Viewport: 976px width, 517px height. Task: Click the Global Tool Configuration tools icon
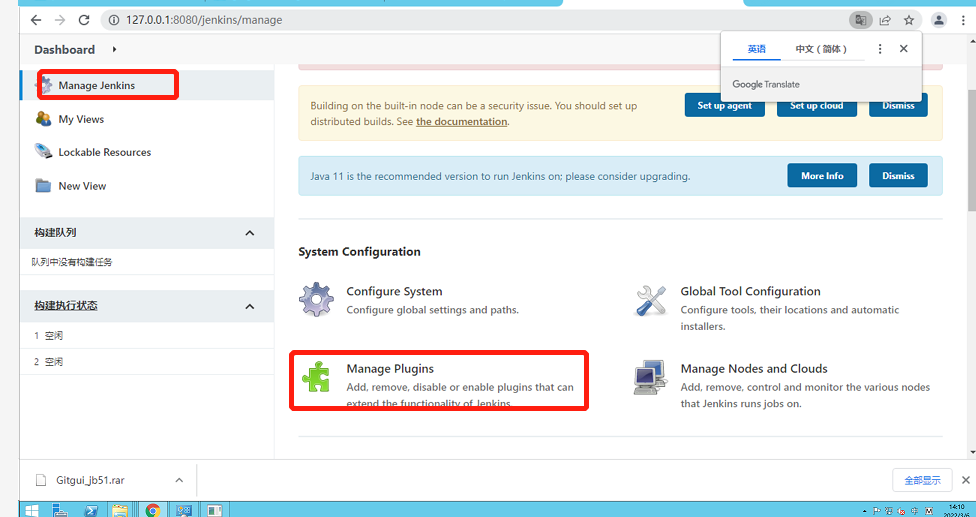pyautogui.click(x=651, y=300)
